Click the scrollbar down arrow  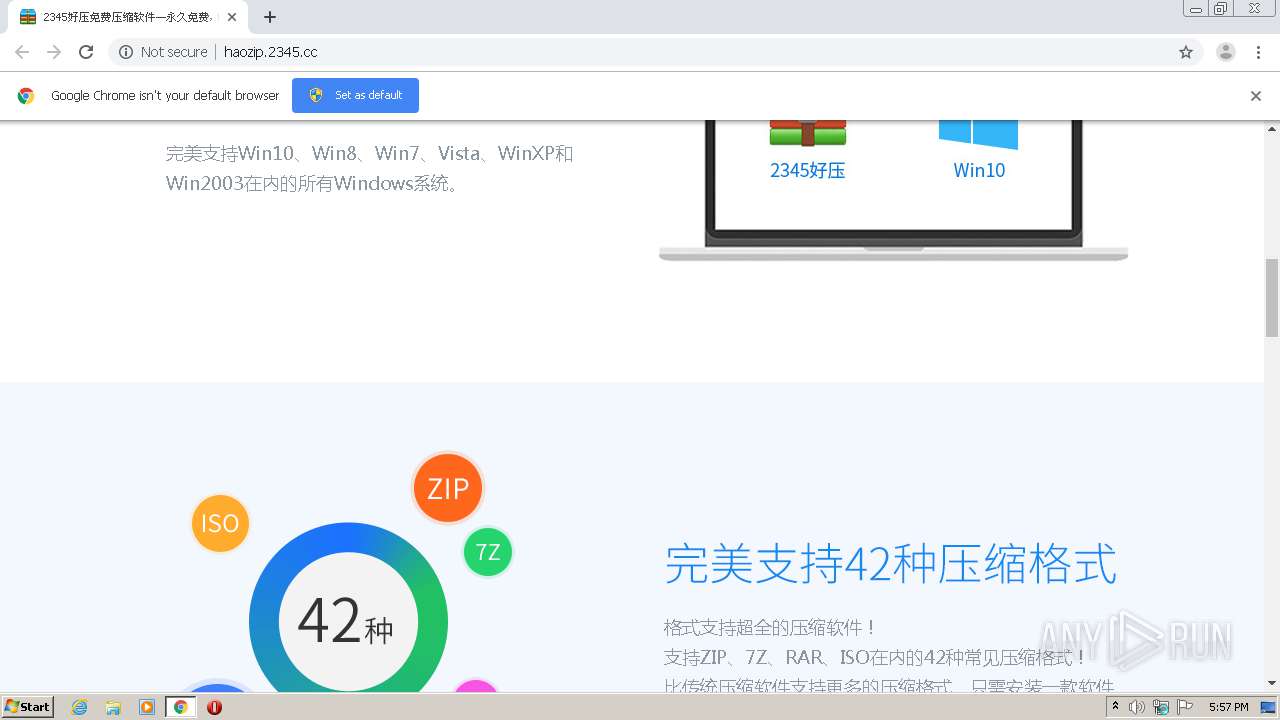(1272, 684)
